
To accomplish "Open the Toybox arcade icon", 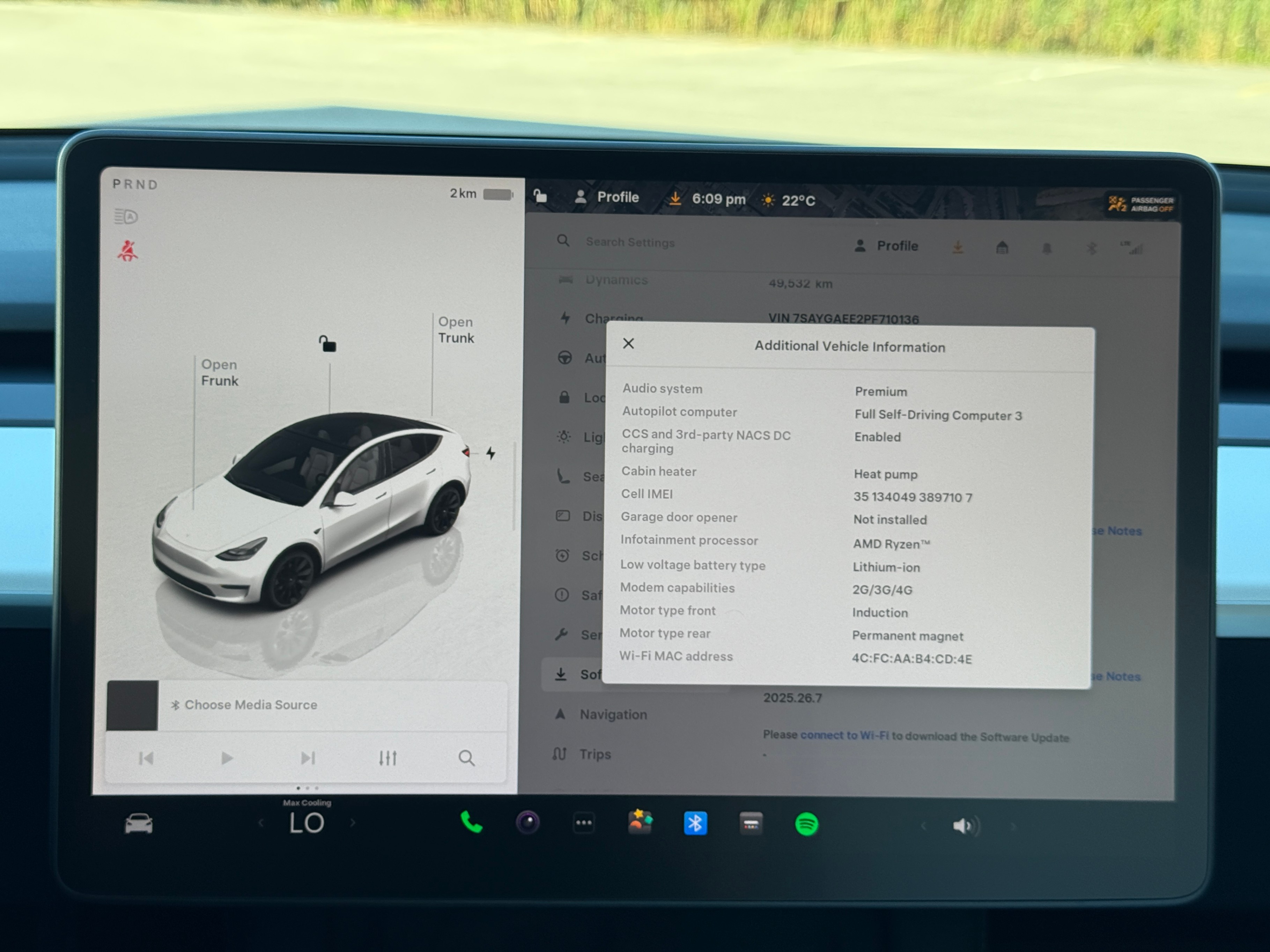I will coord(640,822).
